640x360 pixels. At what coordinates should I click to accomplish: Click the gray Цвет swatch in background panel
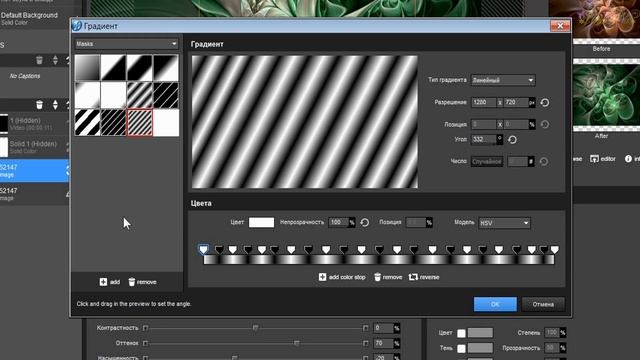[x=480, y=333]
